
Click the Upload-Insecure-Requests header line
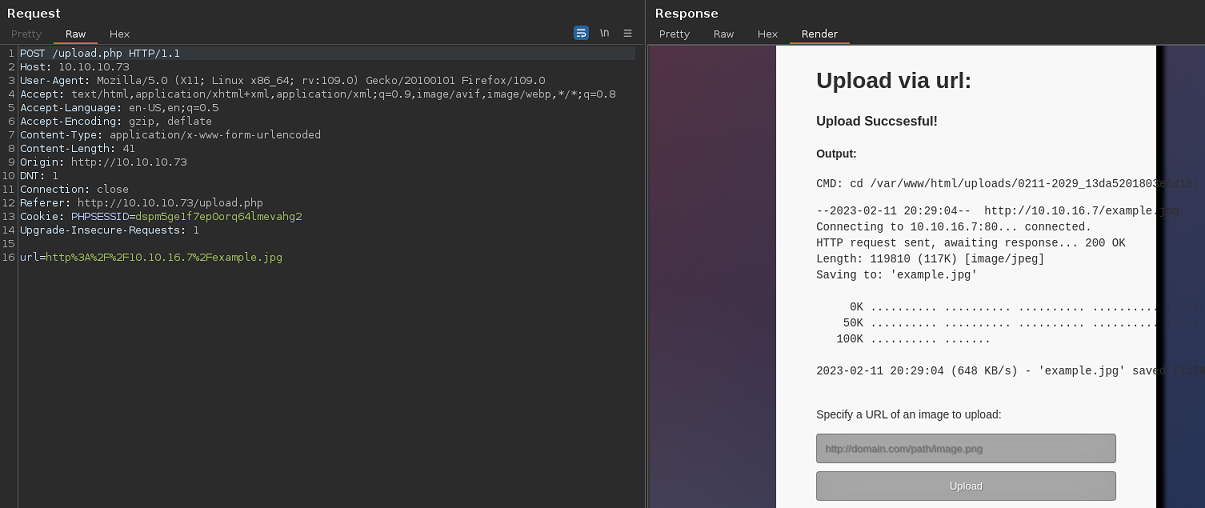(x=109, y=230)
